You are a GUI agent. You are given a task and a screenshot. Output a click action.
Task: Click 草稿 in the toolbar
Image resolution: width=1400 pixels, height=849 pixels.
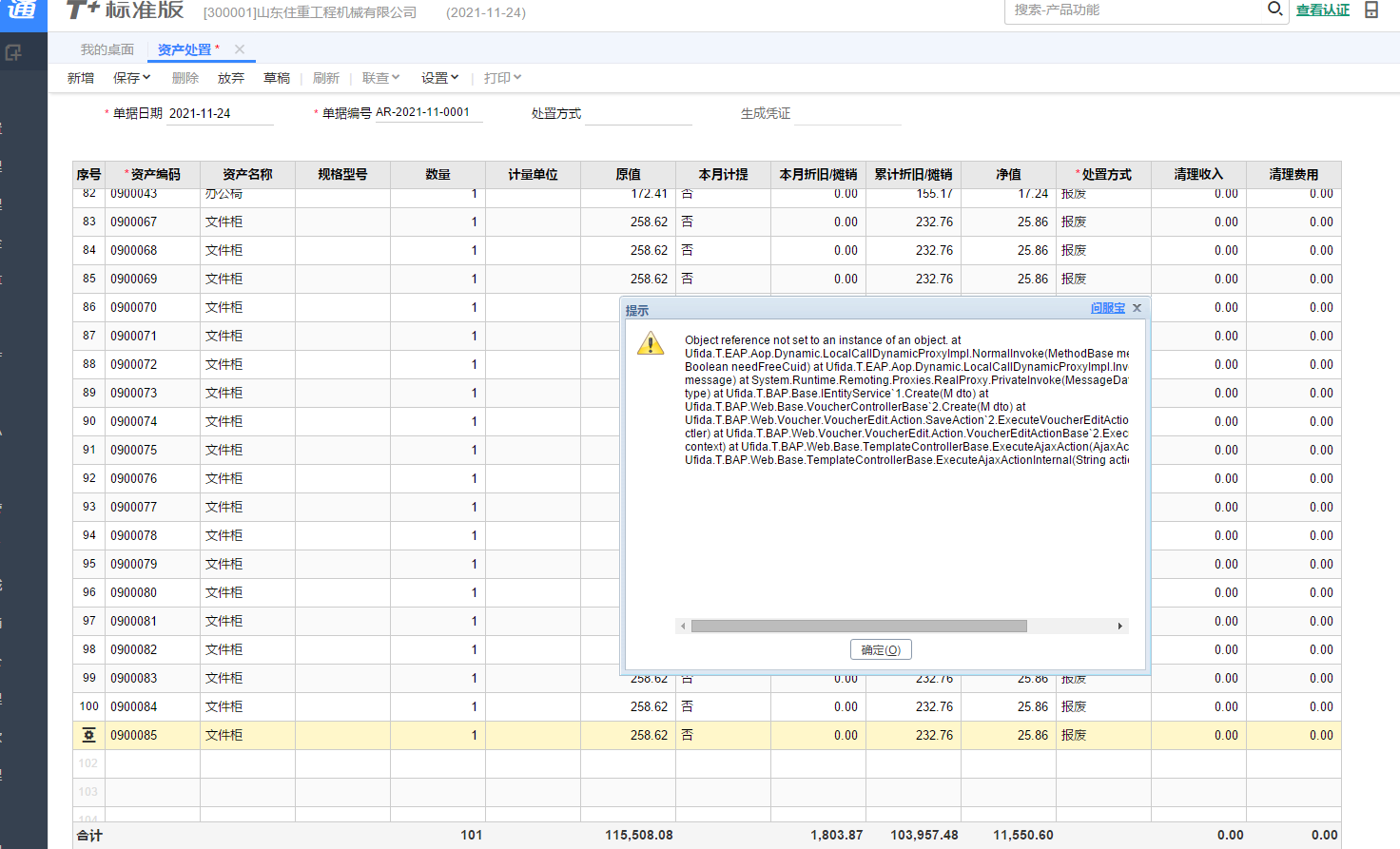[x=277, y=78]
